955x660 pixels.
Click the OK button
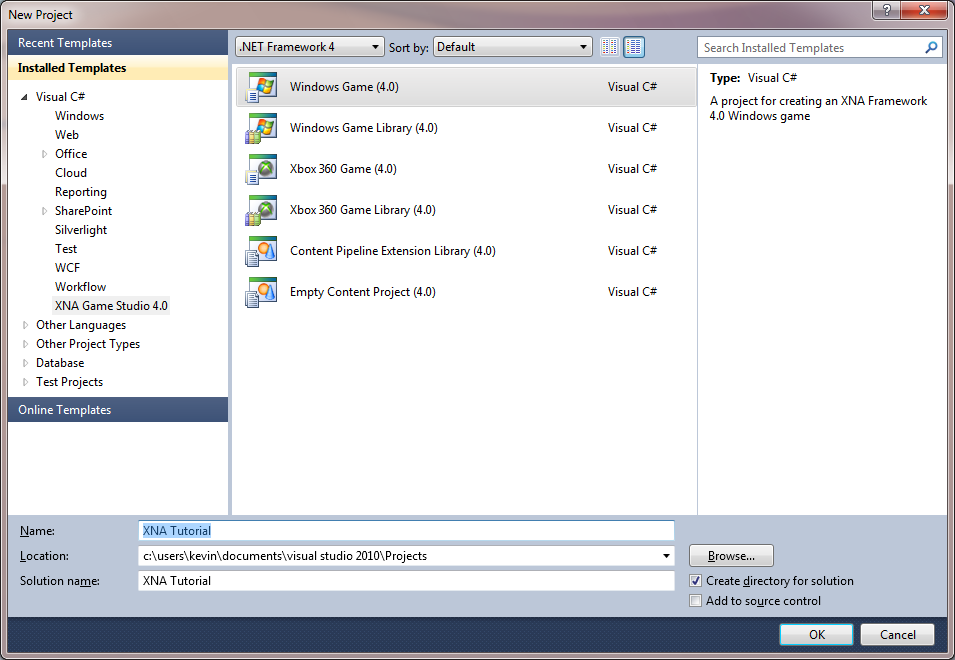816,634
